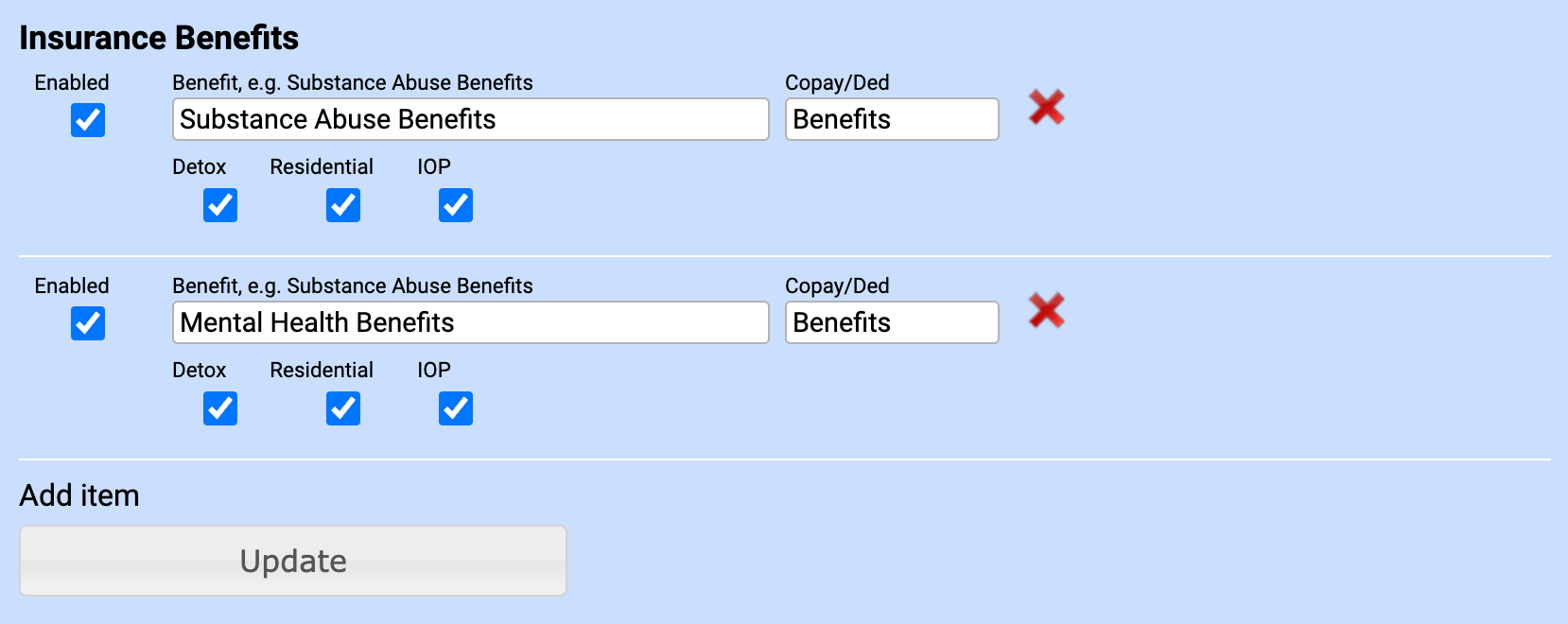Uncheck IOP under Substance Abuse Benefits
1568x624 pixels.
point(455,205)
